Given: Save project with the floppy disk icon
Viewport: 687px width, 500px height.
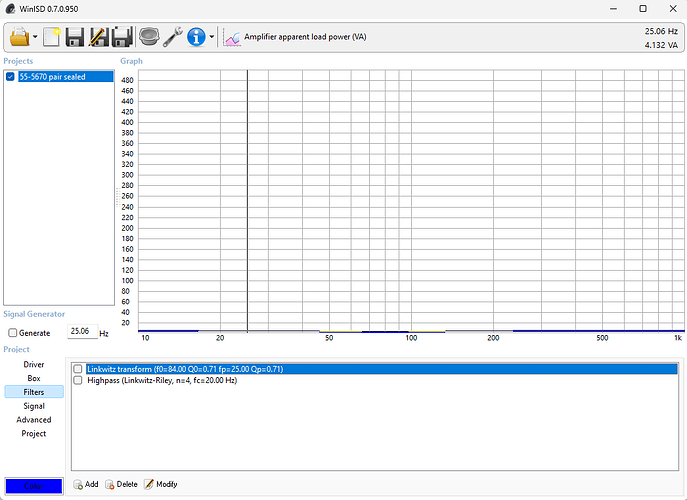Looking at the screenshot, I should tap(75, 37).
